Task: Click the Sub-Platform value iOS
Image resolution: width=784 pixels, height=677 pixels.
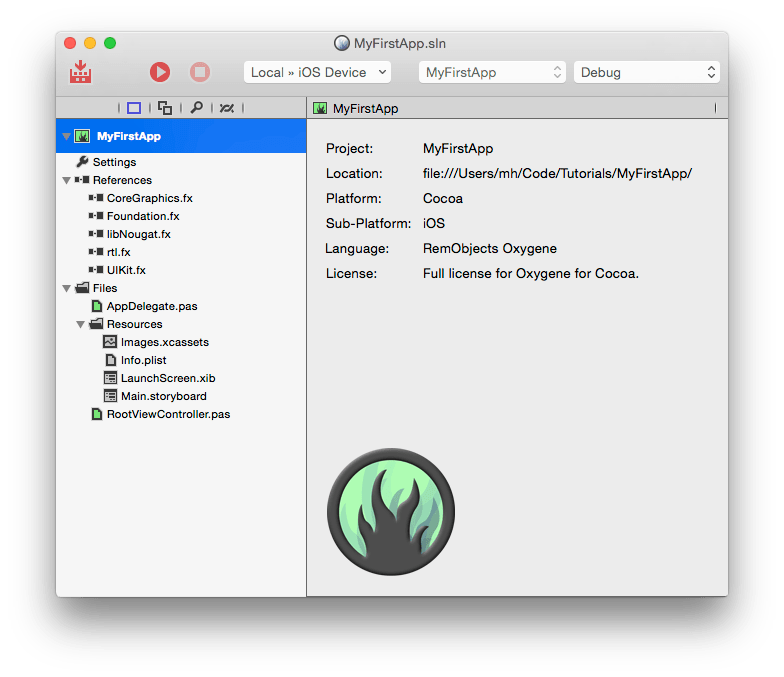Action: 434,224
